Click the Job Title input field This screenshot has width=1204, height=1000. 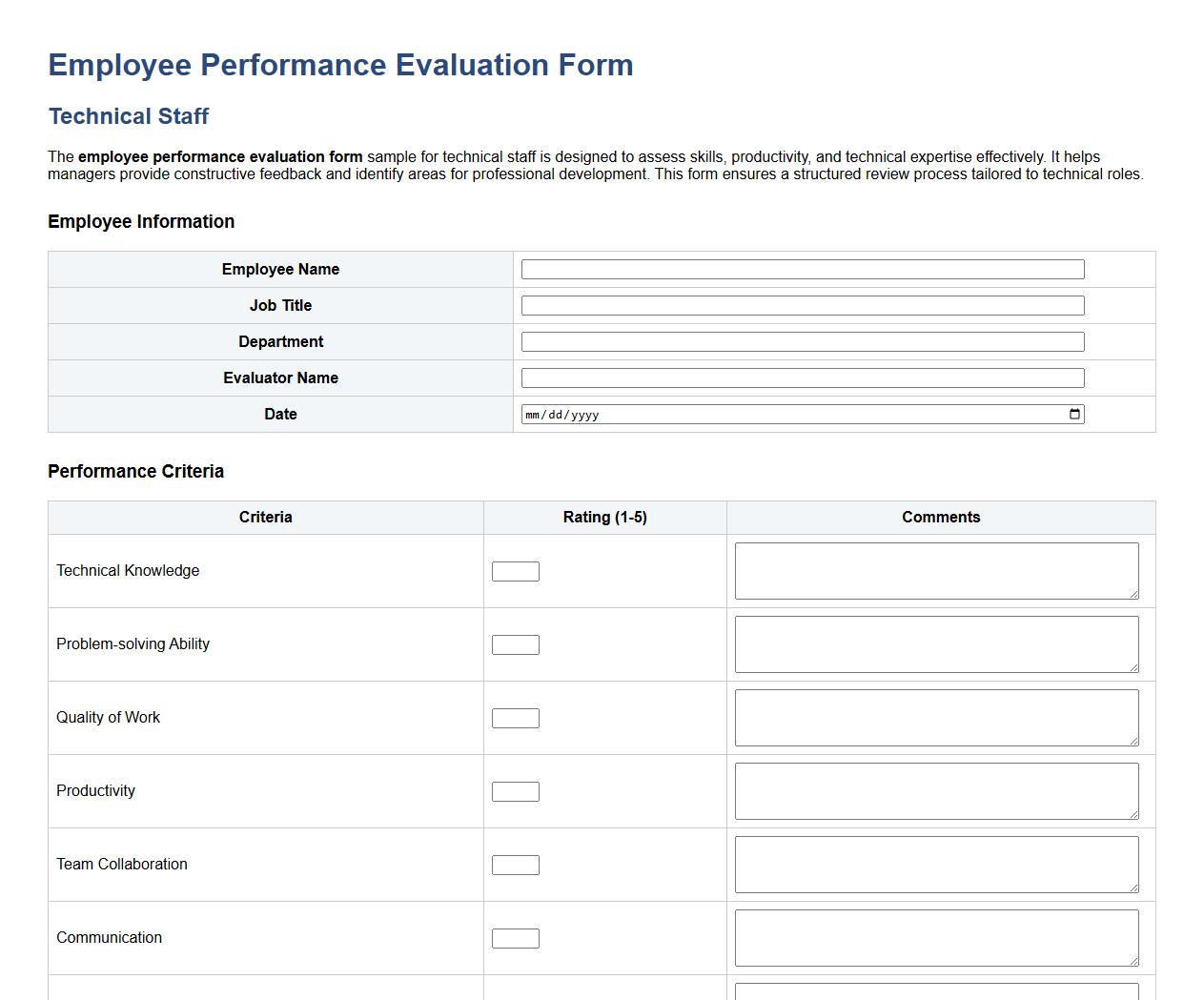point(801,305)
